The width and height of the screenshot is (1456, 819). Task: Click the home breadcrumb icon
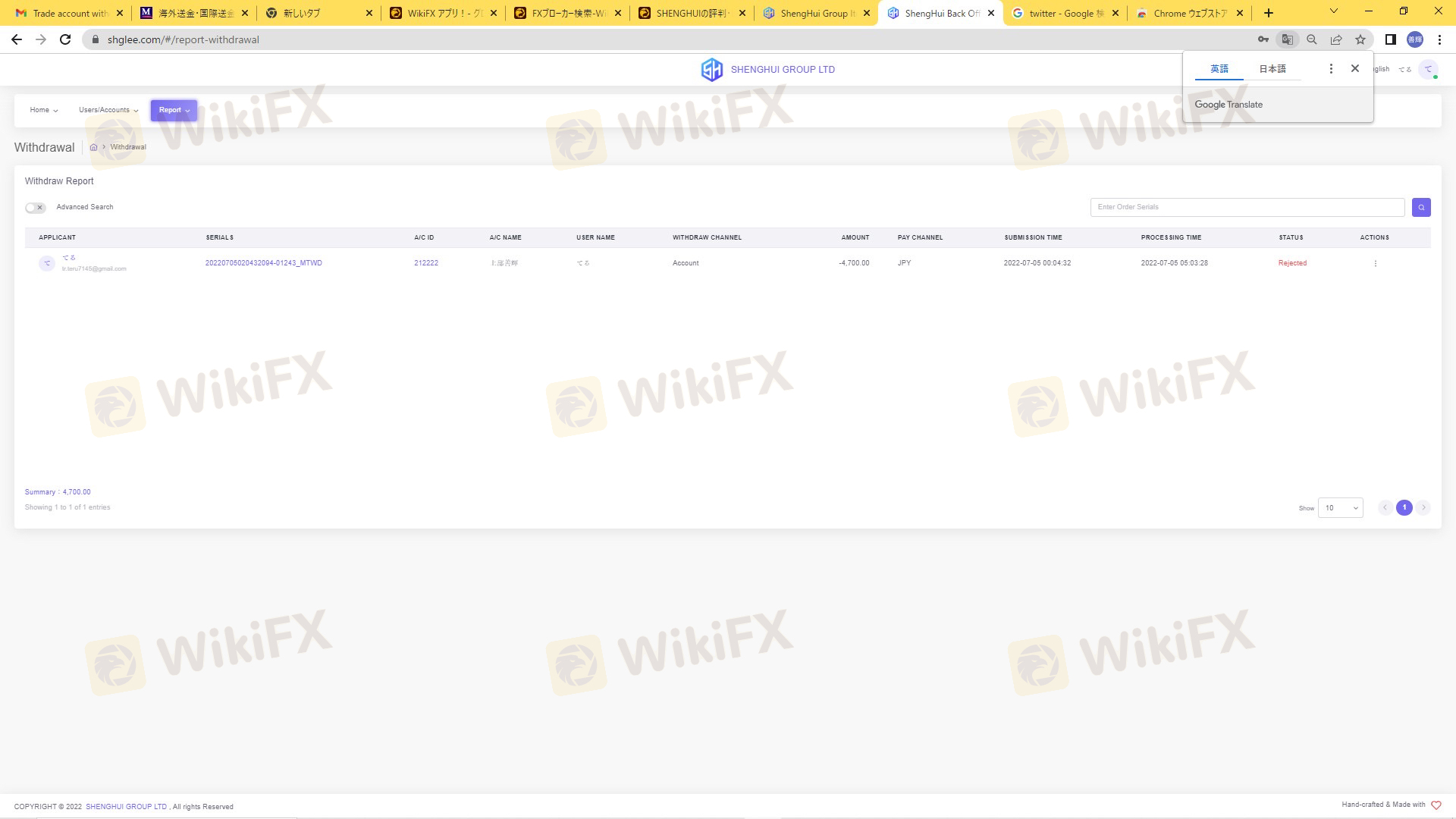[94, 147]
